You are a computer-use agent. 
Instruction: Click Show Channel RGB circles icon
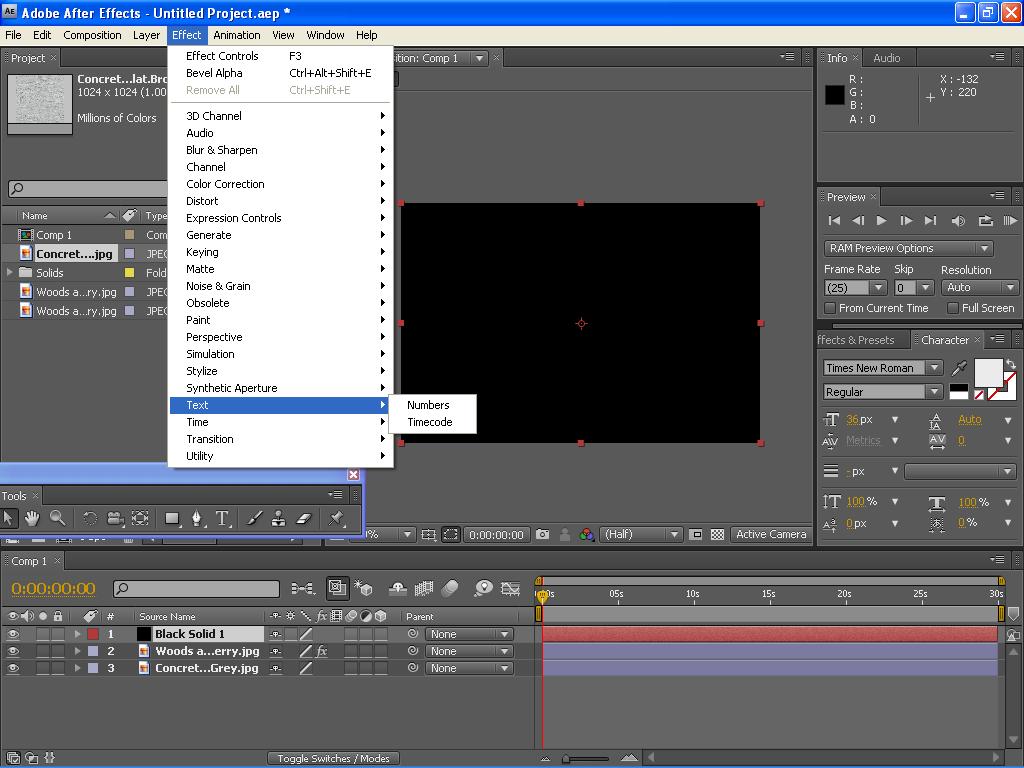(586, 534)
